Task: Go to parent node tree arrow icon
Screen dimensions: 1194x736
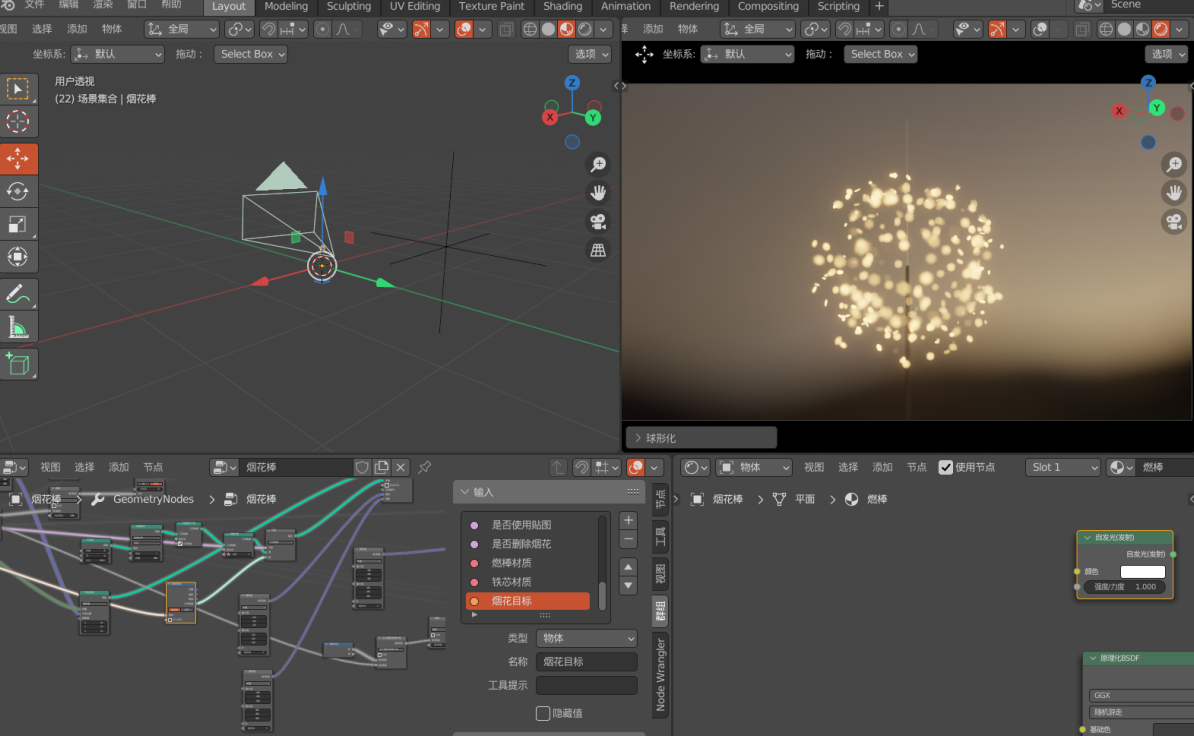Action: click(557, 467)
